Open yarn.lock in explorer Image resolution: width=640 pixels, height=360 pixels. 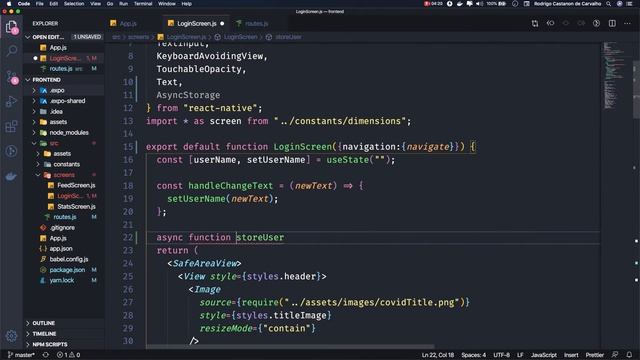[x=63, y=281]
